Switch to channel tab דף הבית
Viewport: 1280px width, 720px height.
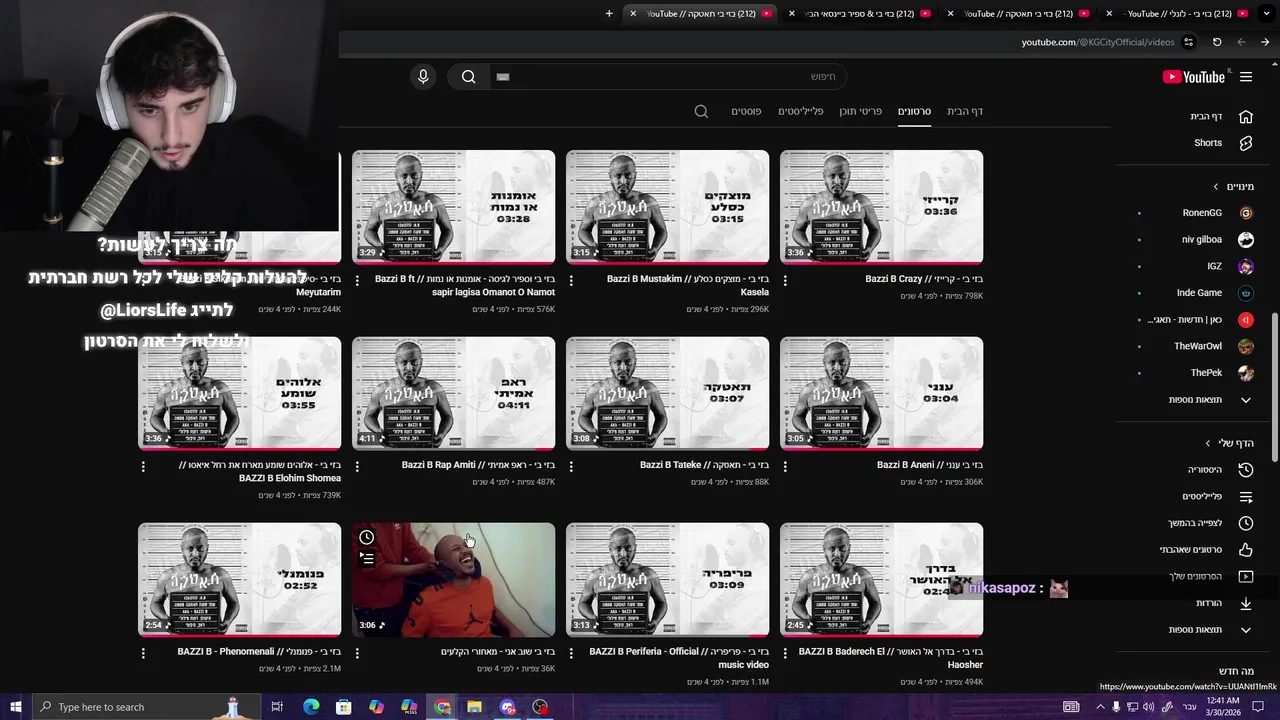pyautogui.click(x=965, y=111)
